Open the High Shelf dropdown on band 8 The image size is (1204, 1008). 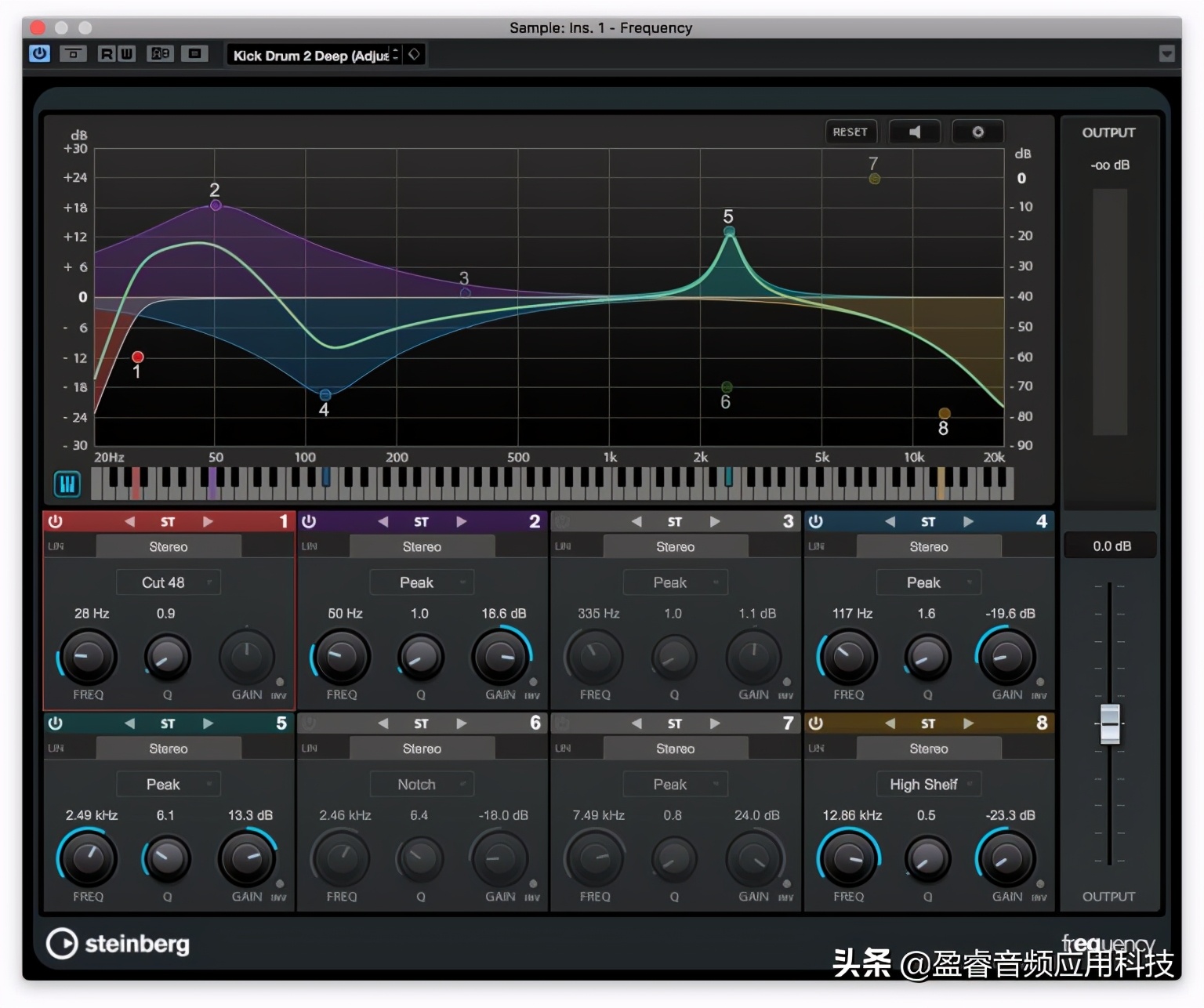tap(928, 784)
